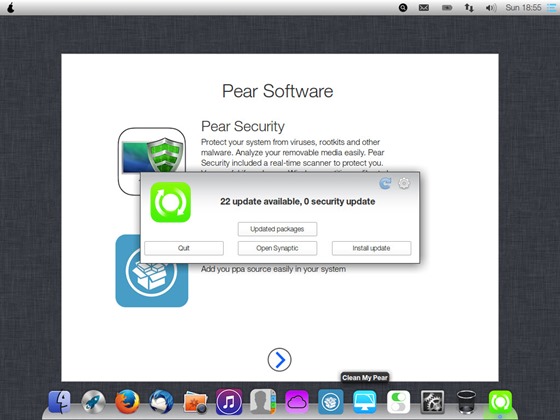Quit the update manager dialog
Viewport: 560px width, 420px height.
tap(184, 248)
